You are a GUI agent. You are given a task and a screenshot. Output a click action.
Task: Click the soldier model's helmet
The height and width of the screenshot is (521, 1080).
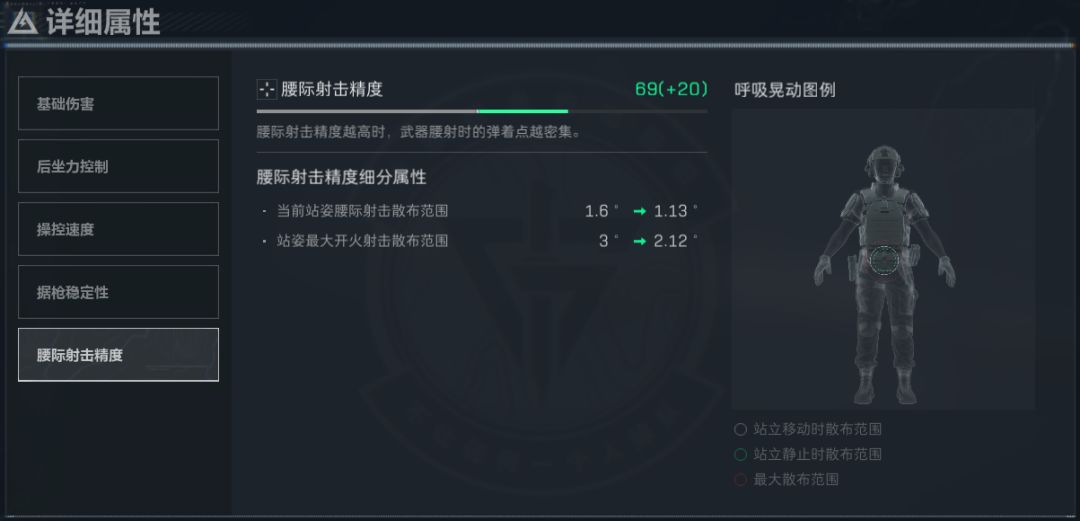(883, 158)
